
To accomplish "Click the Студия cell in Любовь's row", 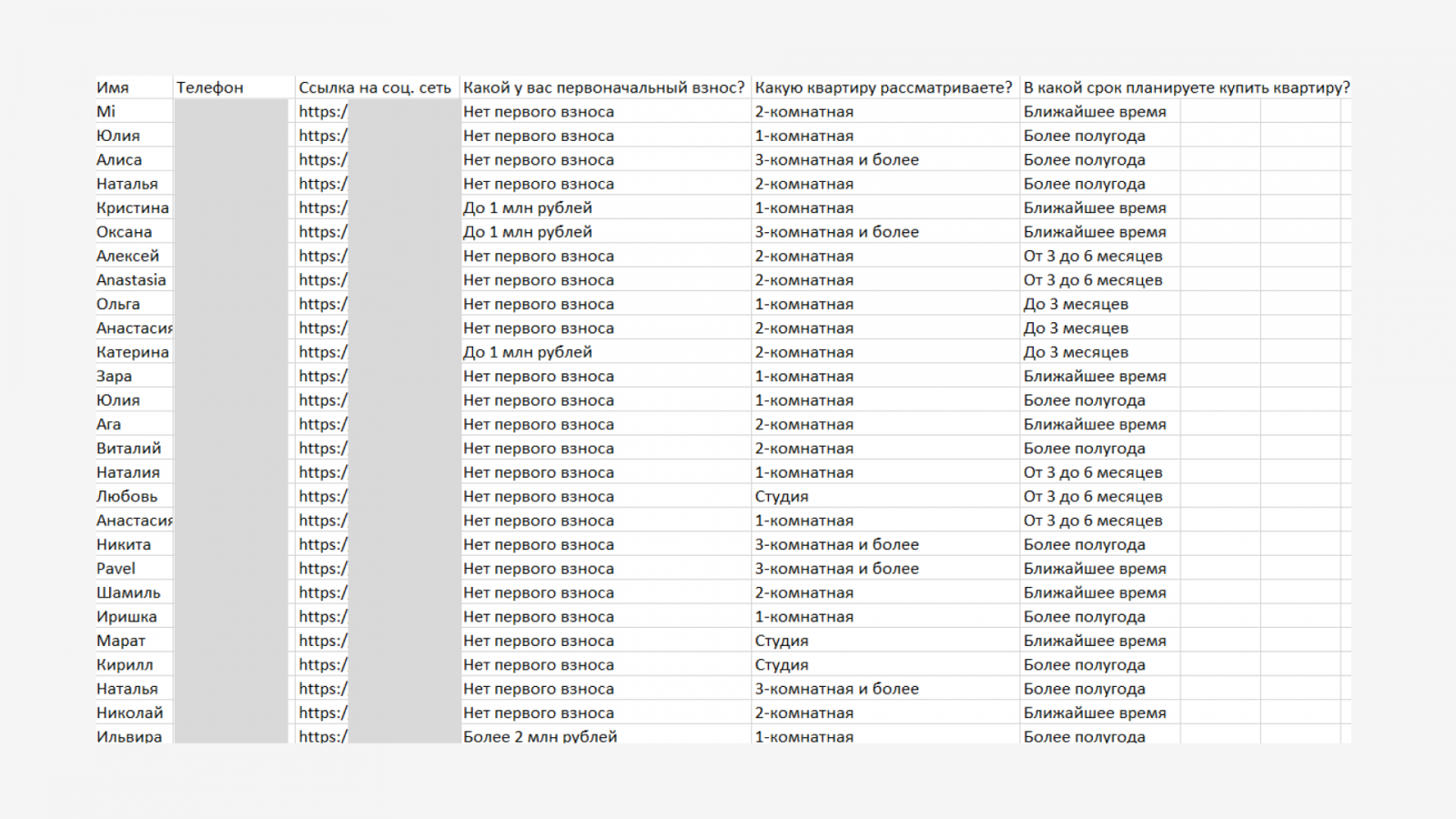I will (782, 497).
